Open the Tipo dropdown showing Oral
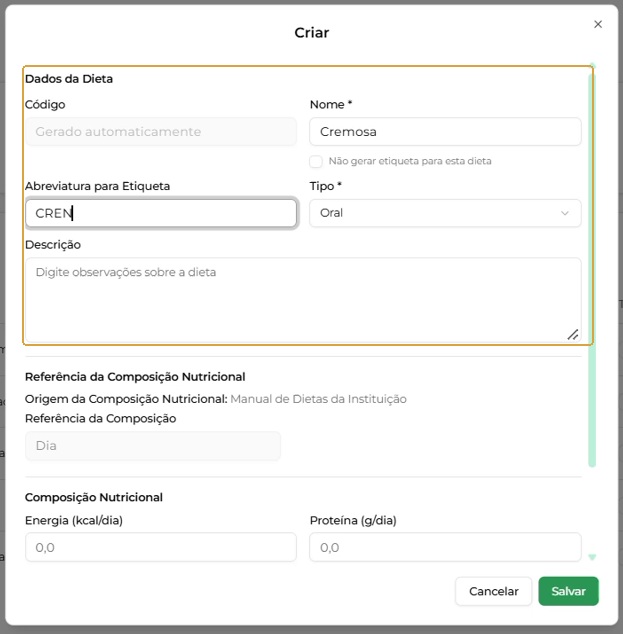 tap(445, 213)
